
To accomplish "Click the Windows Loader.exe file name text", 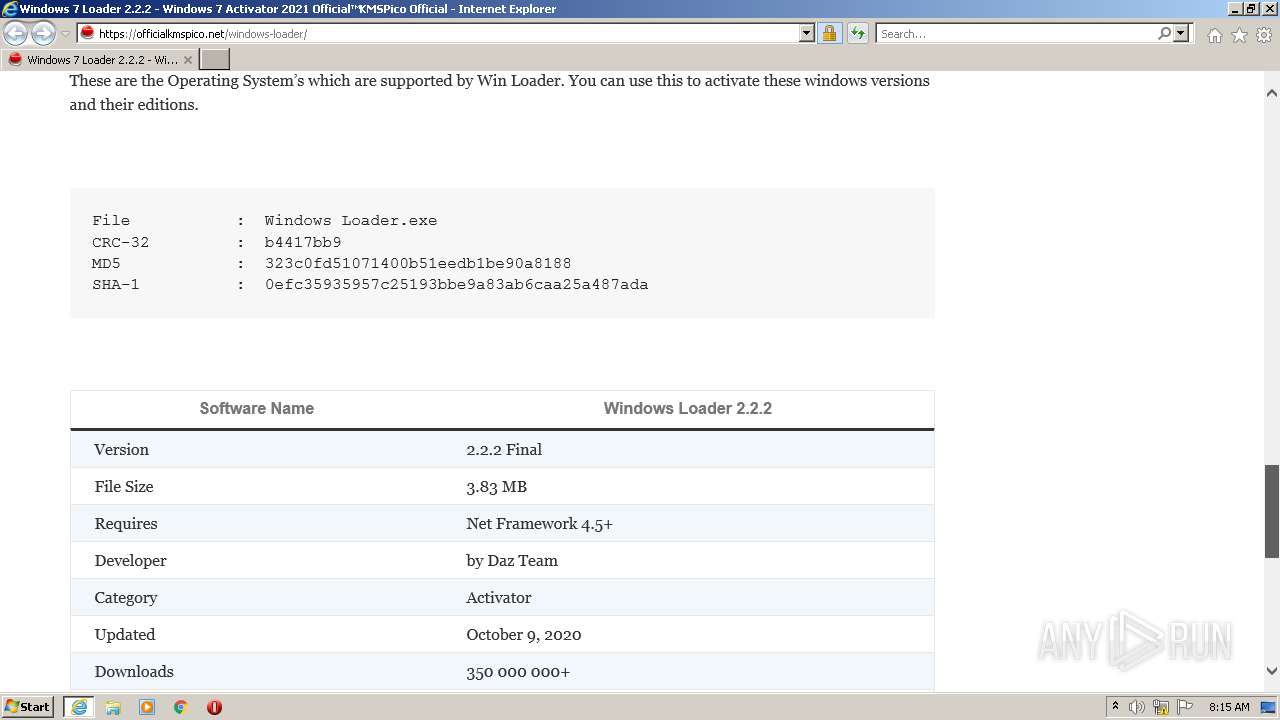I will 351,220.
